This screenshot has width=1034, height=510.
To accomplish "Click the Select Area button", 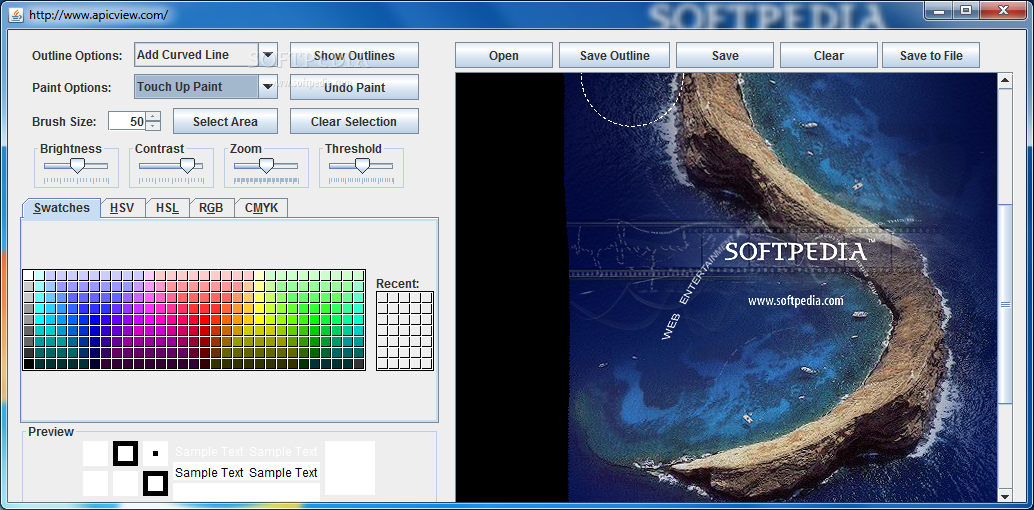I will (225, 121).
